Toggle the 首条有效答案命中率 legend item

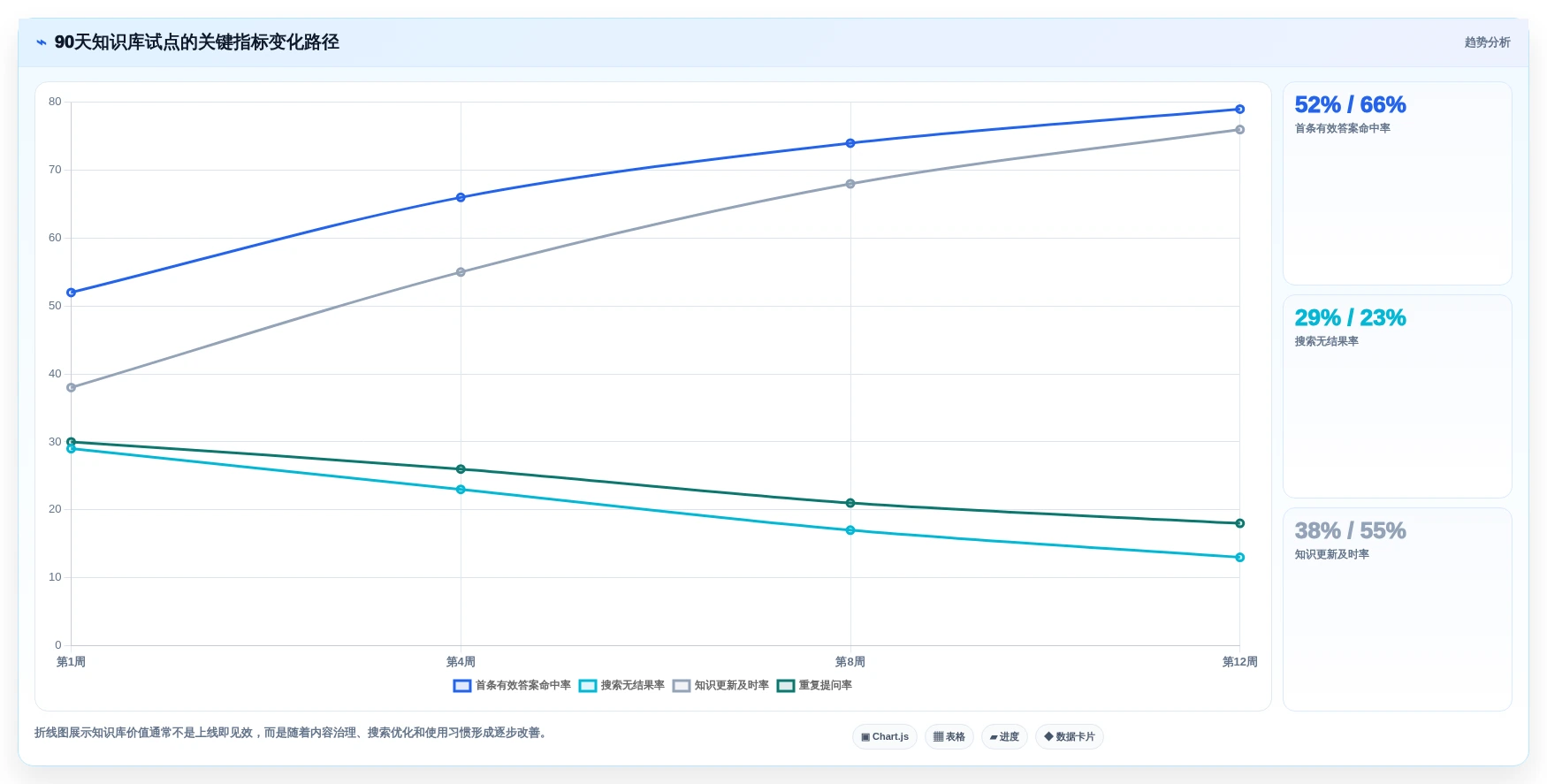[512, 685]
